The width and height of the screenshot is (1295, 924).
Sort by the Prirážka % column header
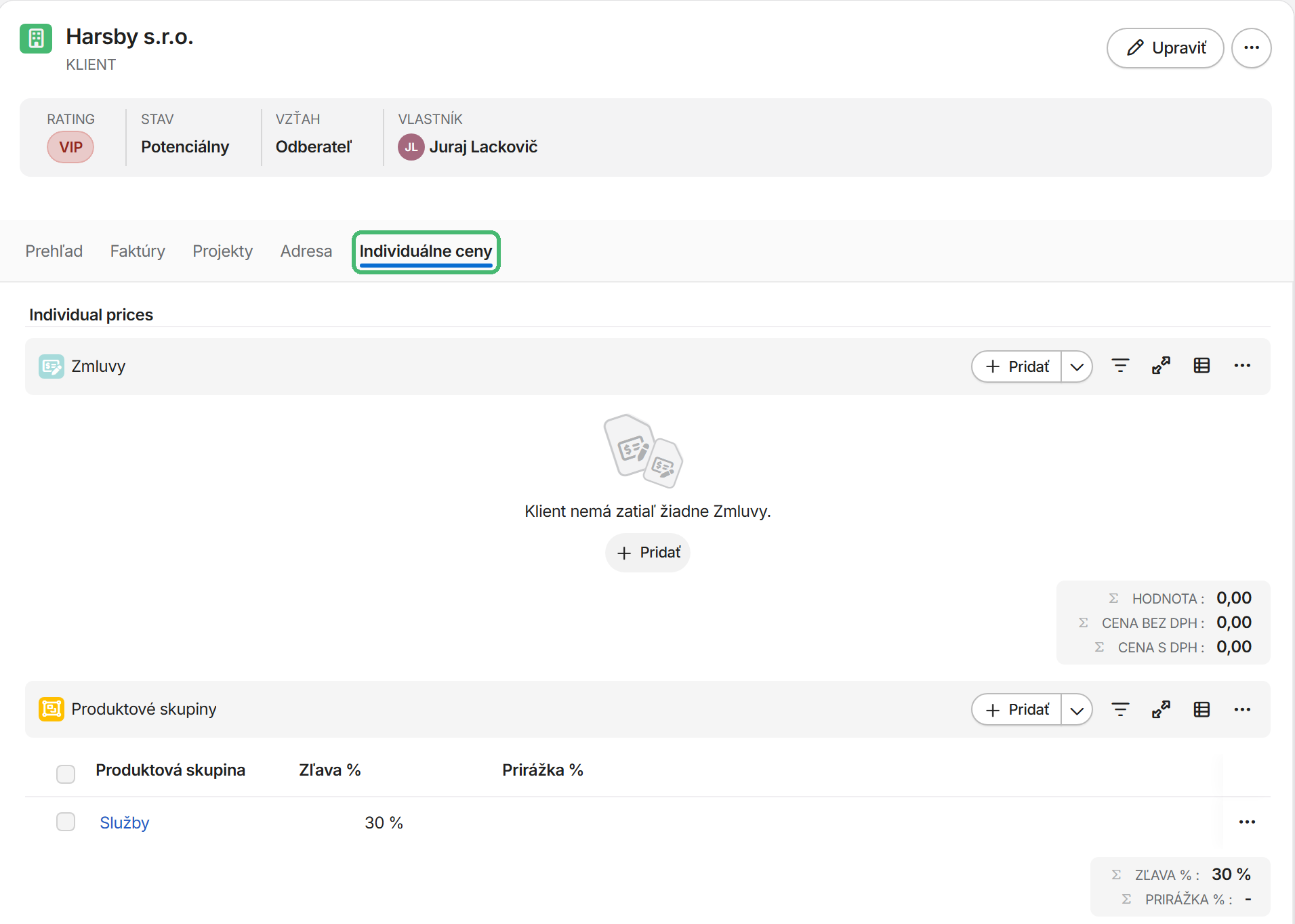[x=543, y=770]
